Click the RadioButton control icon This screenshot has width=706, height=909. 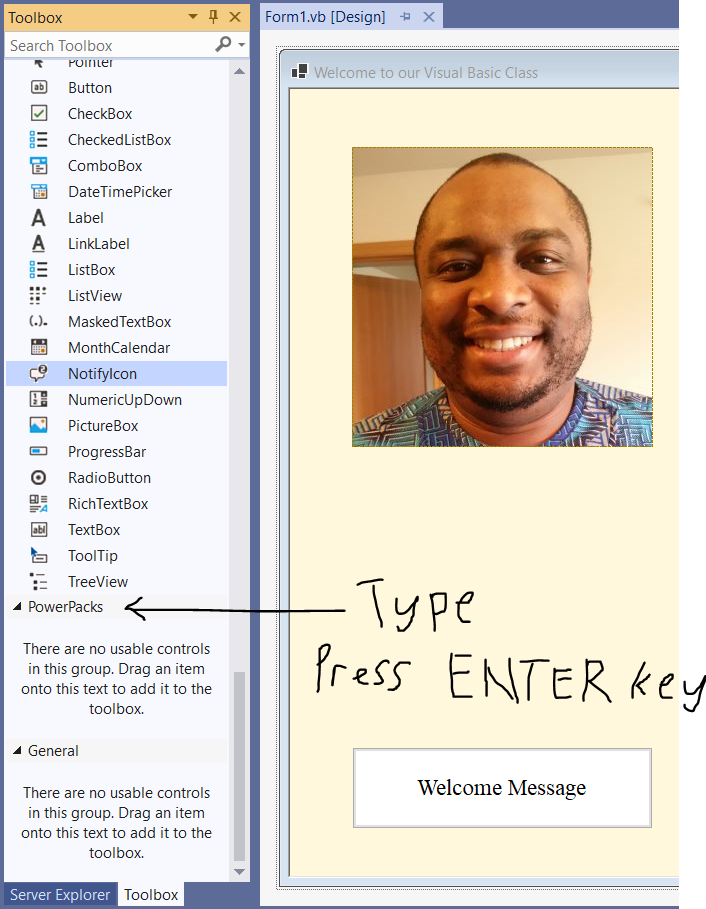(39, 478)
